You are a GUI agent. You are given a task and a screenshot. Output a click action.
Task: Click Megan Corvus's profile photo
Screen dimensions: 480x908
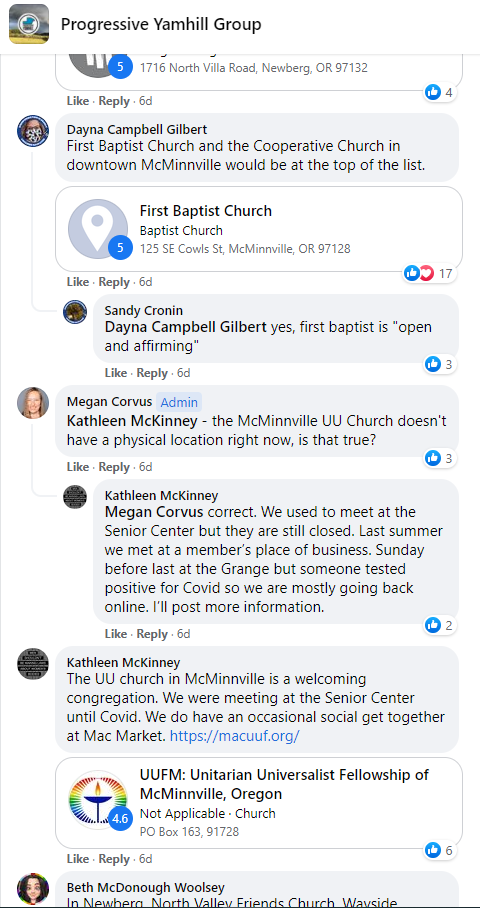pos(33,402)
